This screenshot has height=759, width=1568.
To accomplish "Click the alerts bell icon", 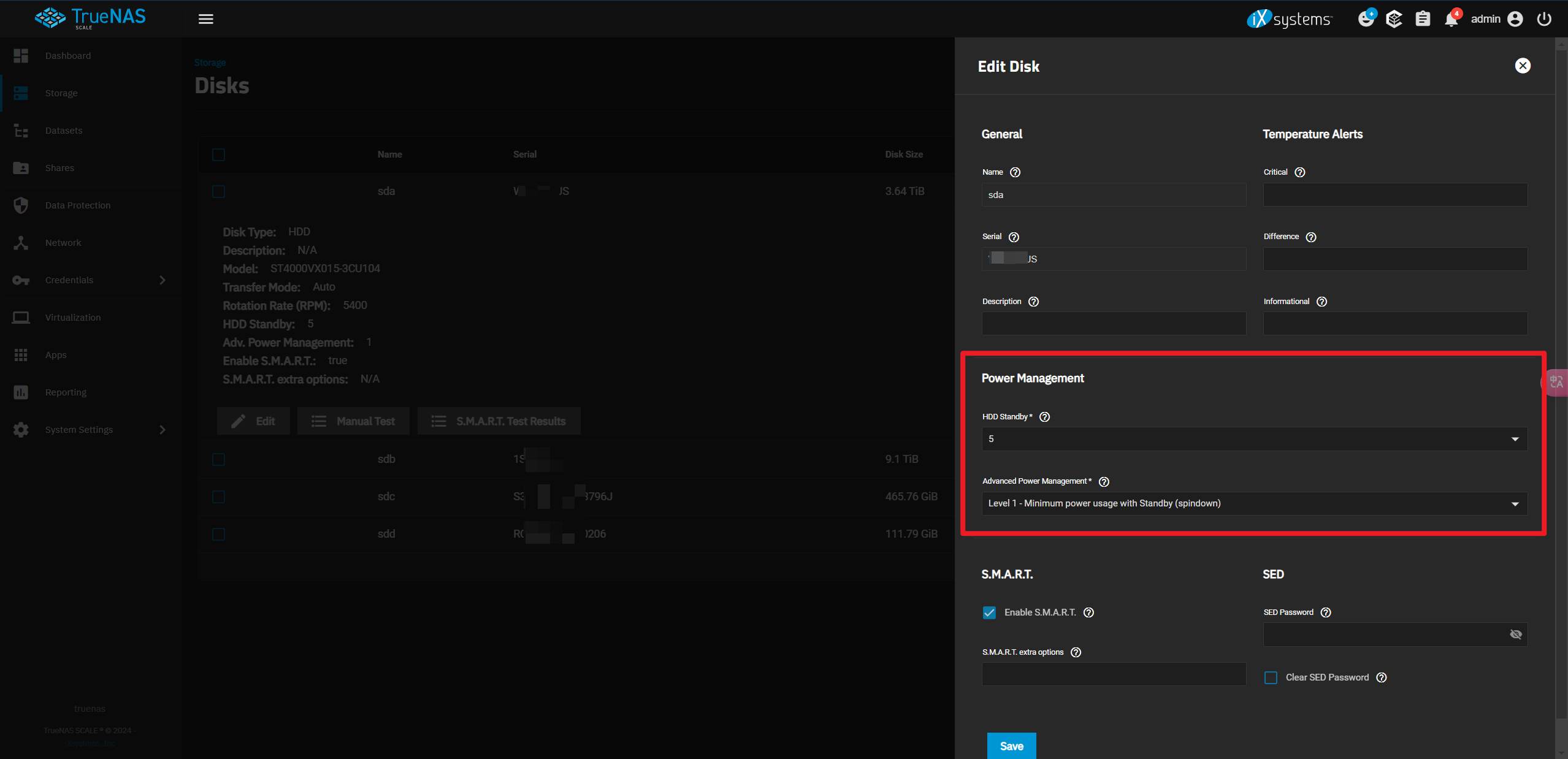I will point(1451,19).
